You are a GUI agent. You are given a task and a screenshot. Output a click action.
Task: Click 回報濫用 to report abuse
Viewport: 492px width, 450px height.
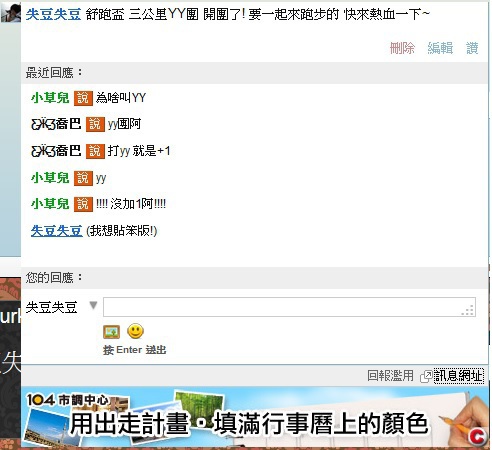tap(390, 376)
